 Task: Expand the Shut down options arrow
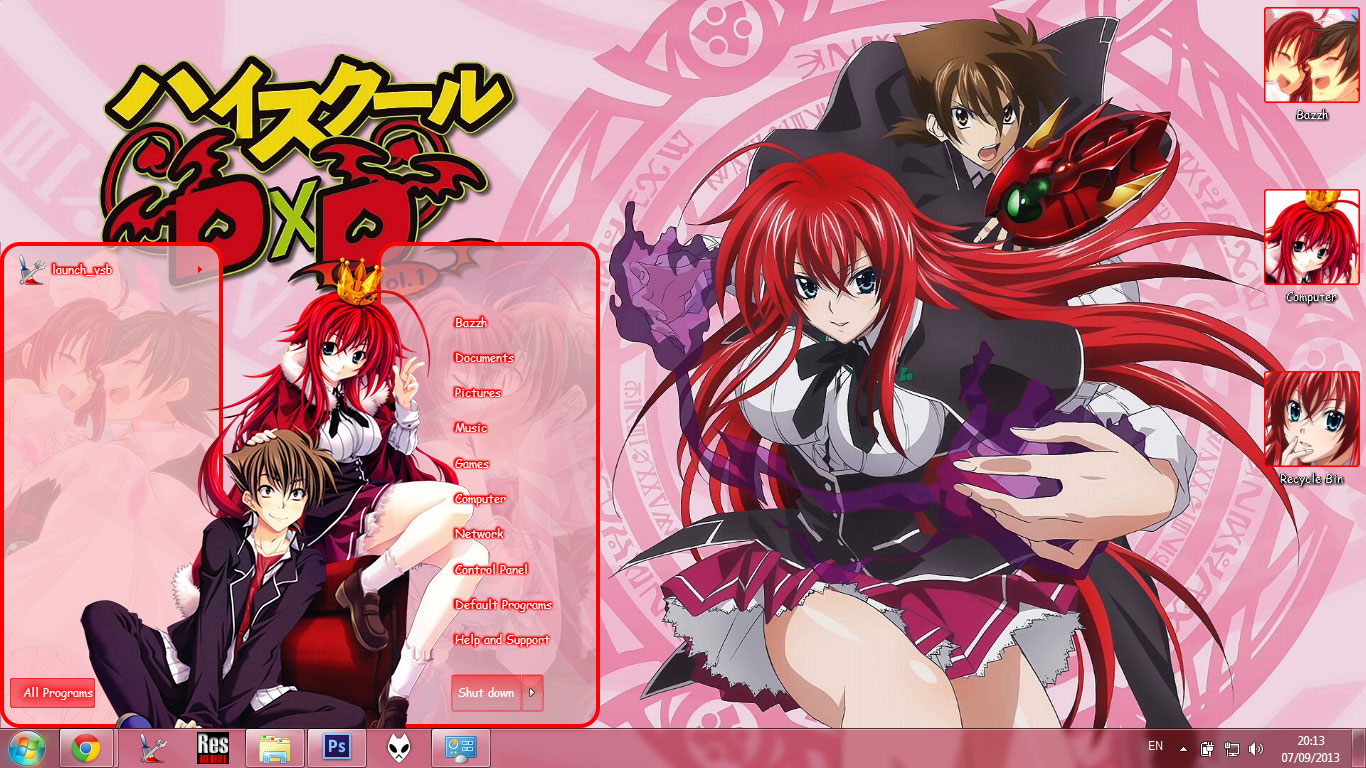533,693
